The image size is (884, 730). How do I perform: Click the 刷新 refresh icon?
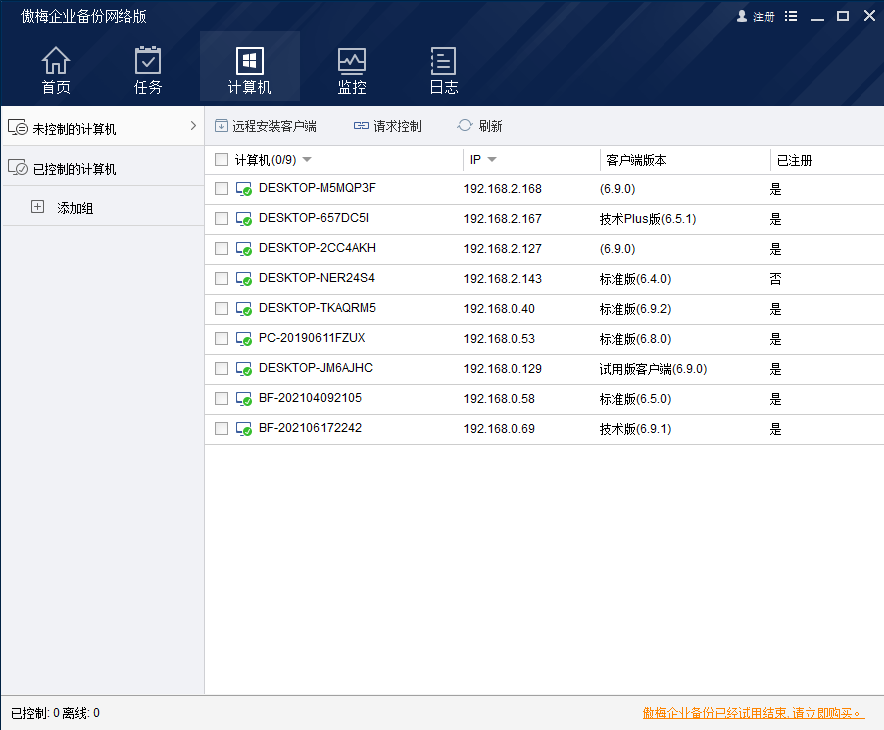(x=465, y=126)
